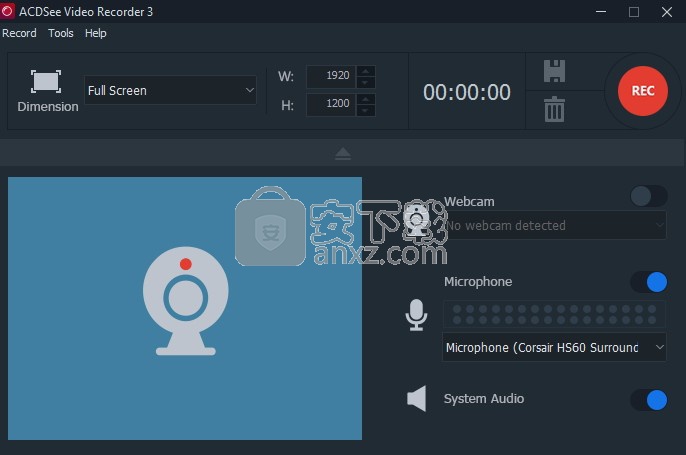Open the Help menu
686x455 pixels.
95,33
